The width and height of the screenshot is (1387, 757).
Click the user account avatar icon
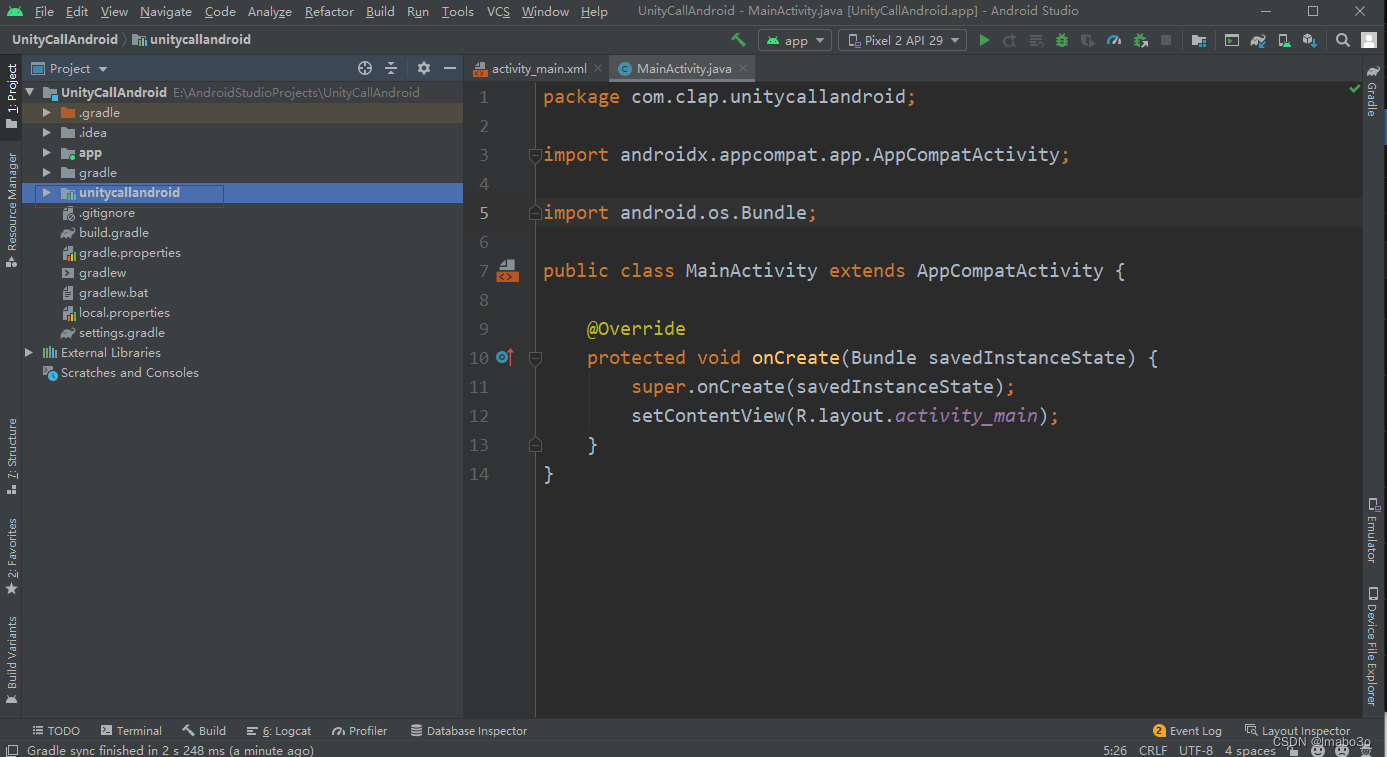click(1369, 41)
